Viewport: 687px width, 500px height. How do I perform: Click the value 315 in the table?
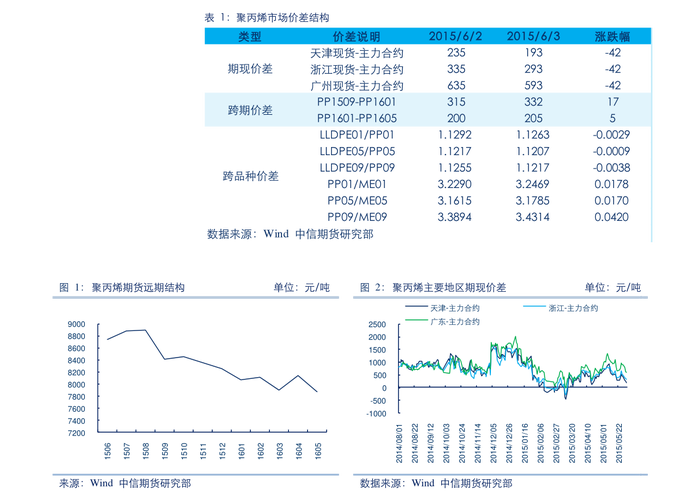pyautogui.click(x=455, y=102)
